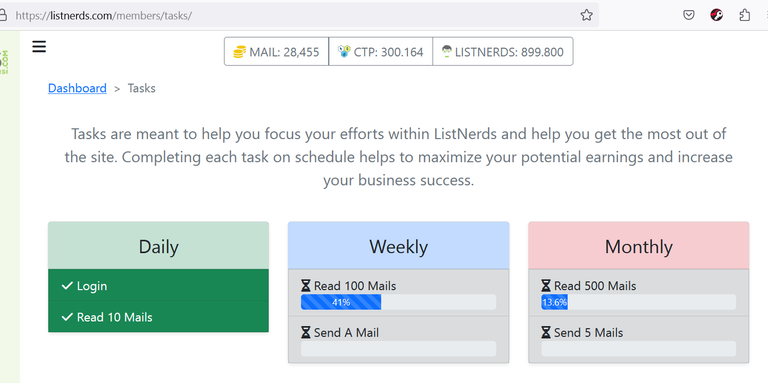Screen dimensions: 768x383
Task: Bookmark this page with the star icon
Action: point(586,15)
